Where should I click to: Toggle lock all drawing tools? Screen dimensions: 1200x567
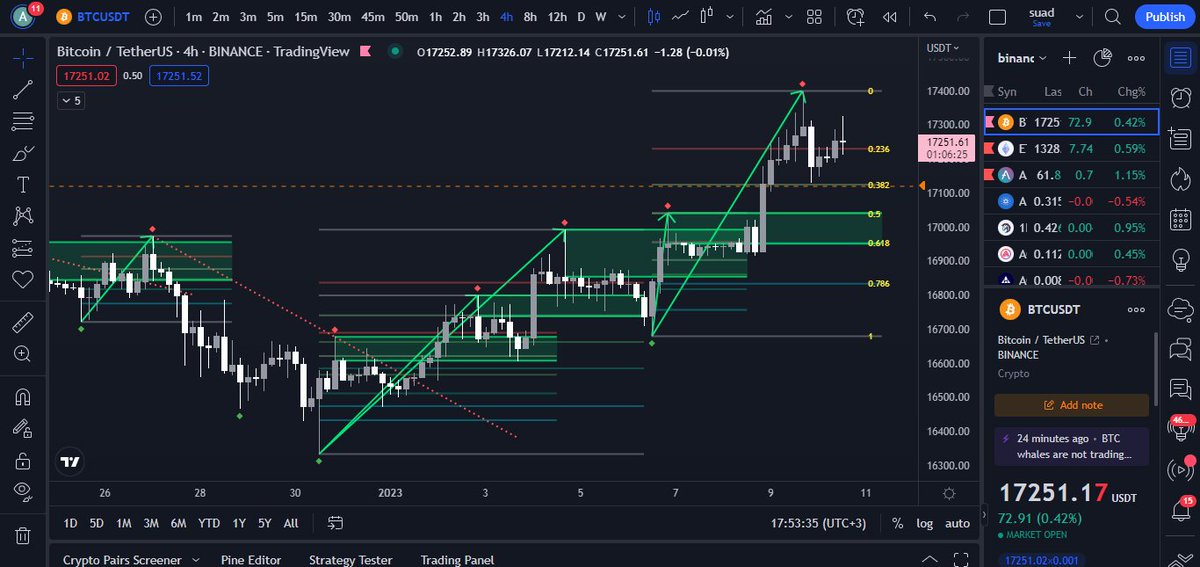click(x=23, y=460)
